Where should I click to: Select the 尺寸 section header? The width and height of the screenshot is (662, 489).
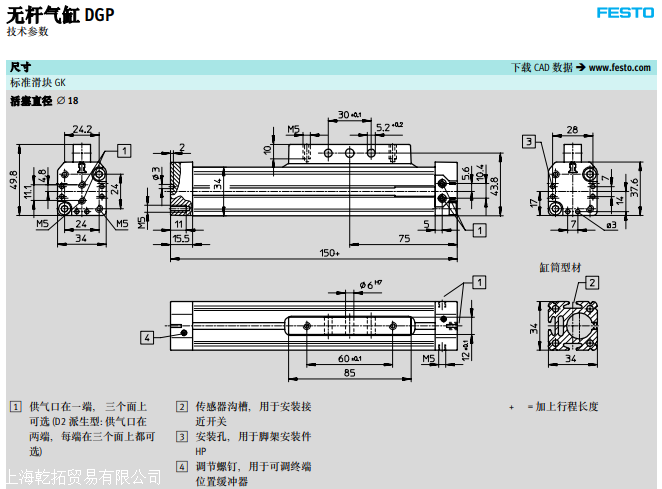click(20, 67)
